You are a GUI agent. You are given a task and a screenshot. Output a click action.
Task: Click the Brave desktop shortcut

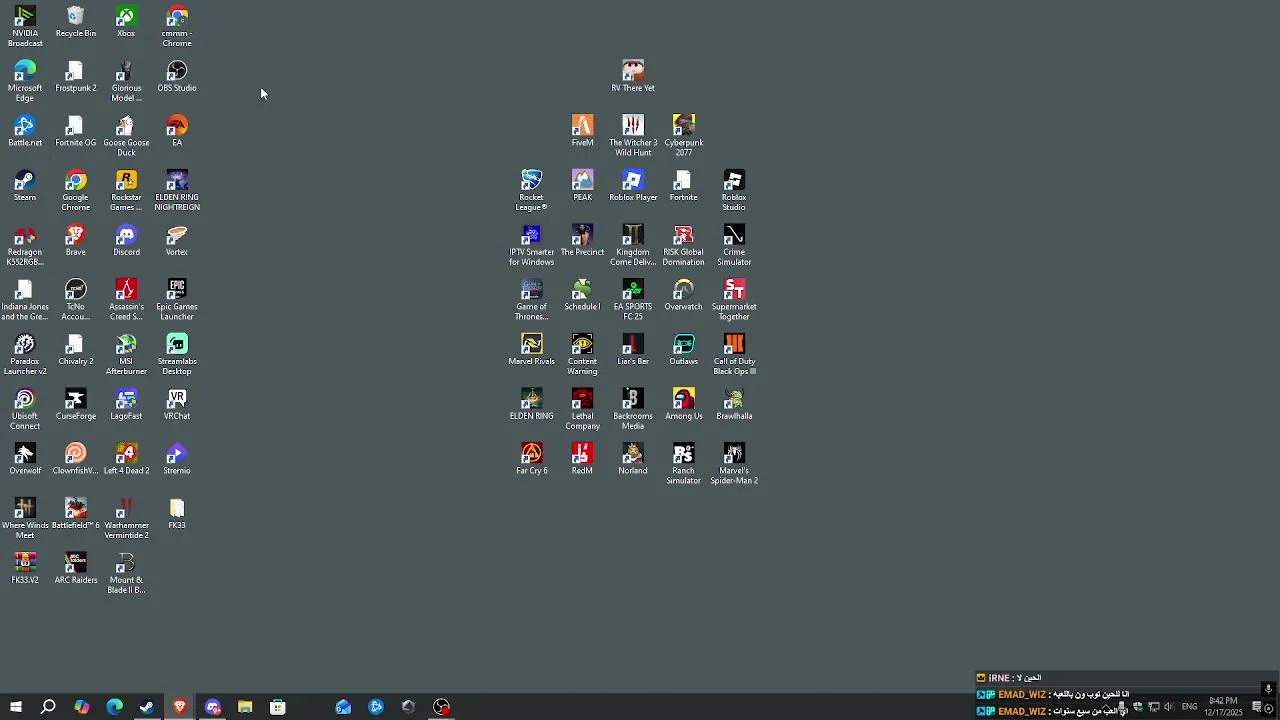point(76,241)
